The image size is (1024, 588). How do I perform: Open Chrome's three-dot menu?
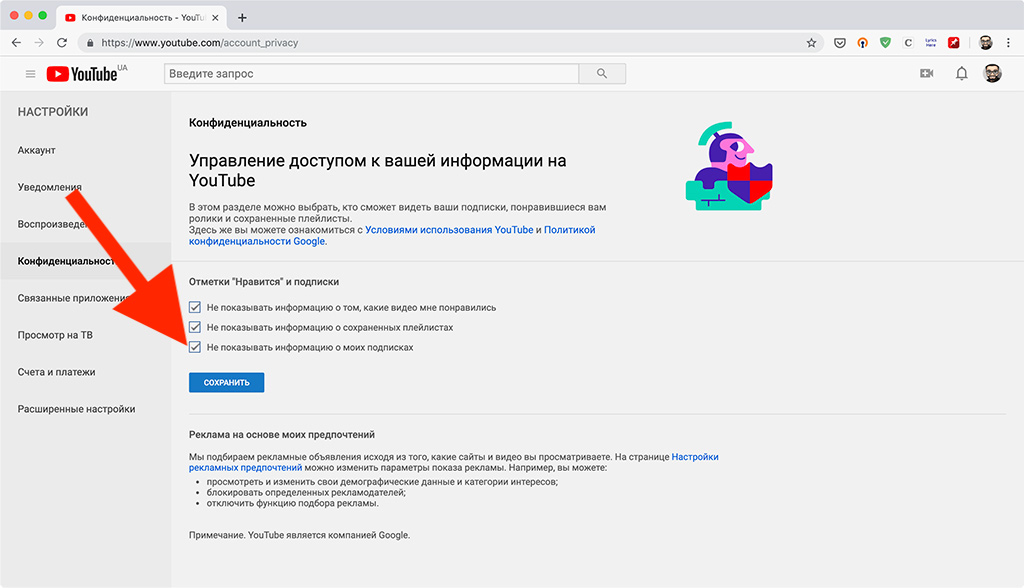[x=1008, y=43]
